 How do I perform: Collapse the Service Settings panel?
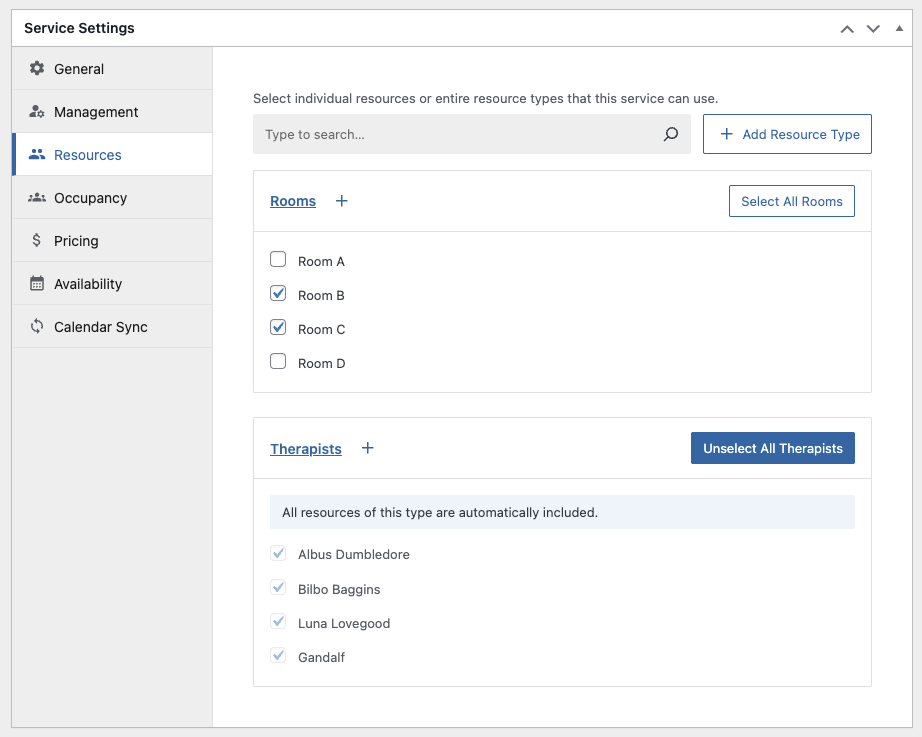pyautogui.click(x=899, y=29)
